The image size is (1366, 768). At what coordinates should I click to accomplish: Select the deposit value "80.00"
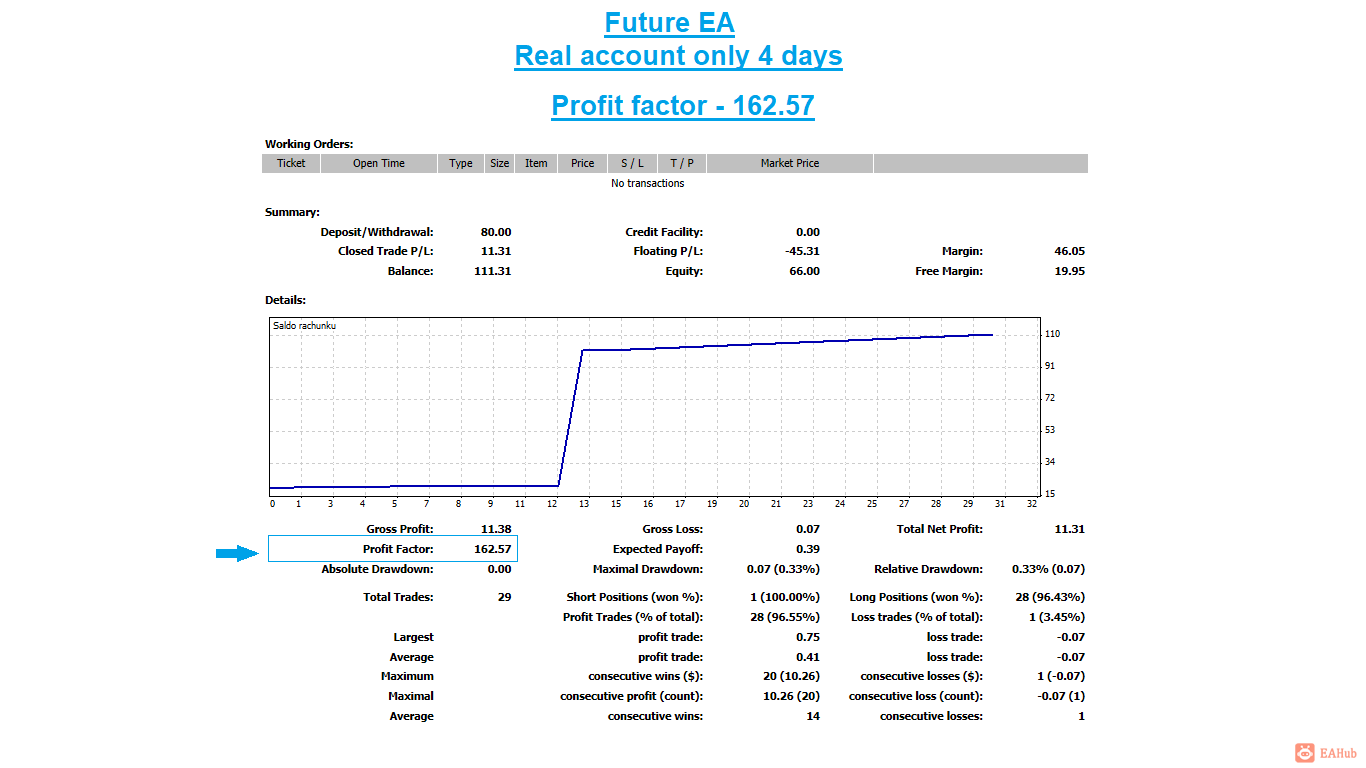pyautogui.click(x=496, y=232)
